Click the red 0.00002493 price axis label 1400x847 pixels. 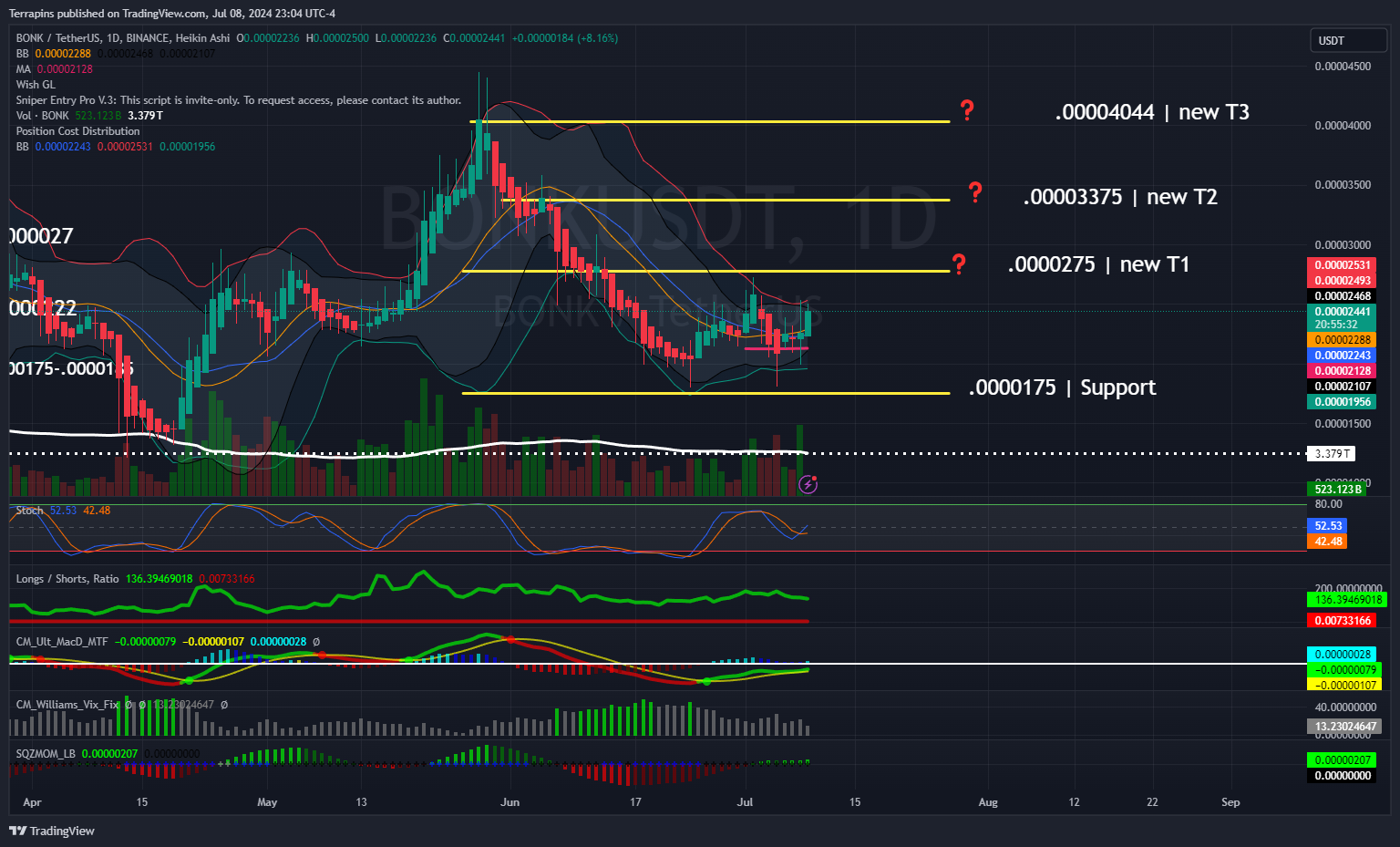(1343, 281)
